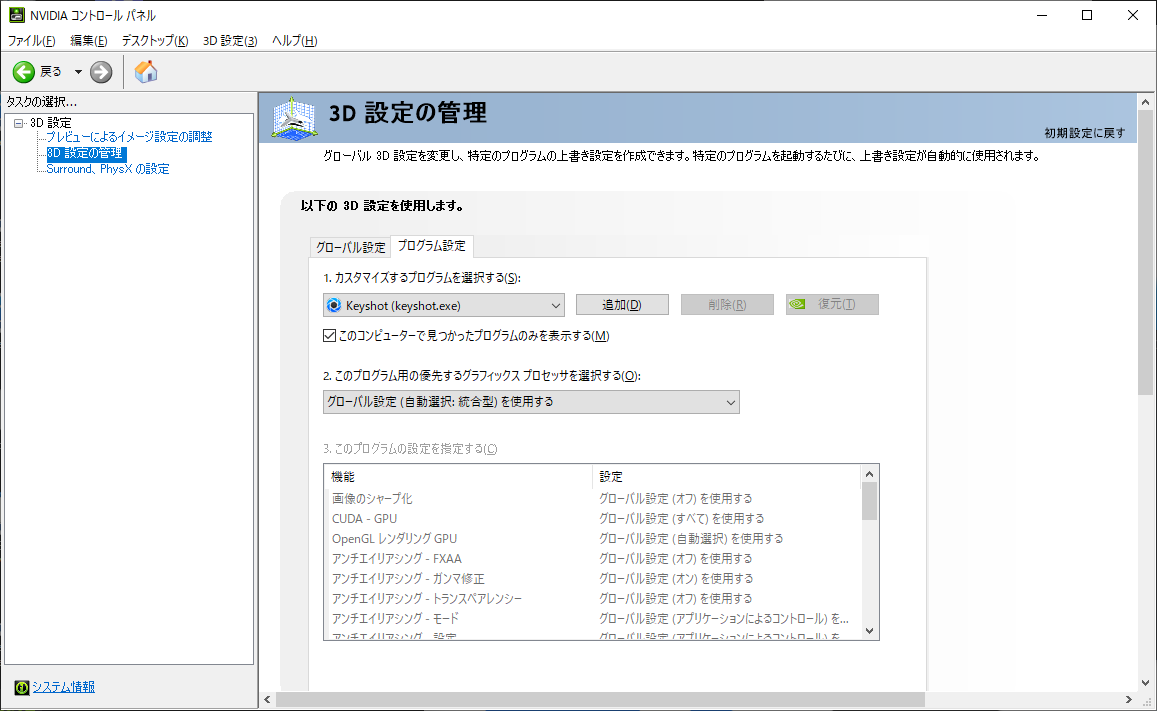
Task: Click the 3D 設定 root tree item
Action: [50, 123]
